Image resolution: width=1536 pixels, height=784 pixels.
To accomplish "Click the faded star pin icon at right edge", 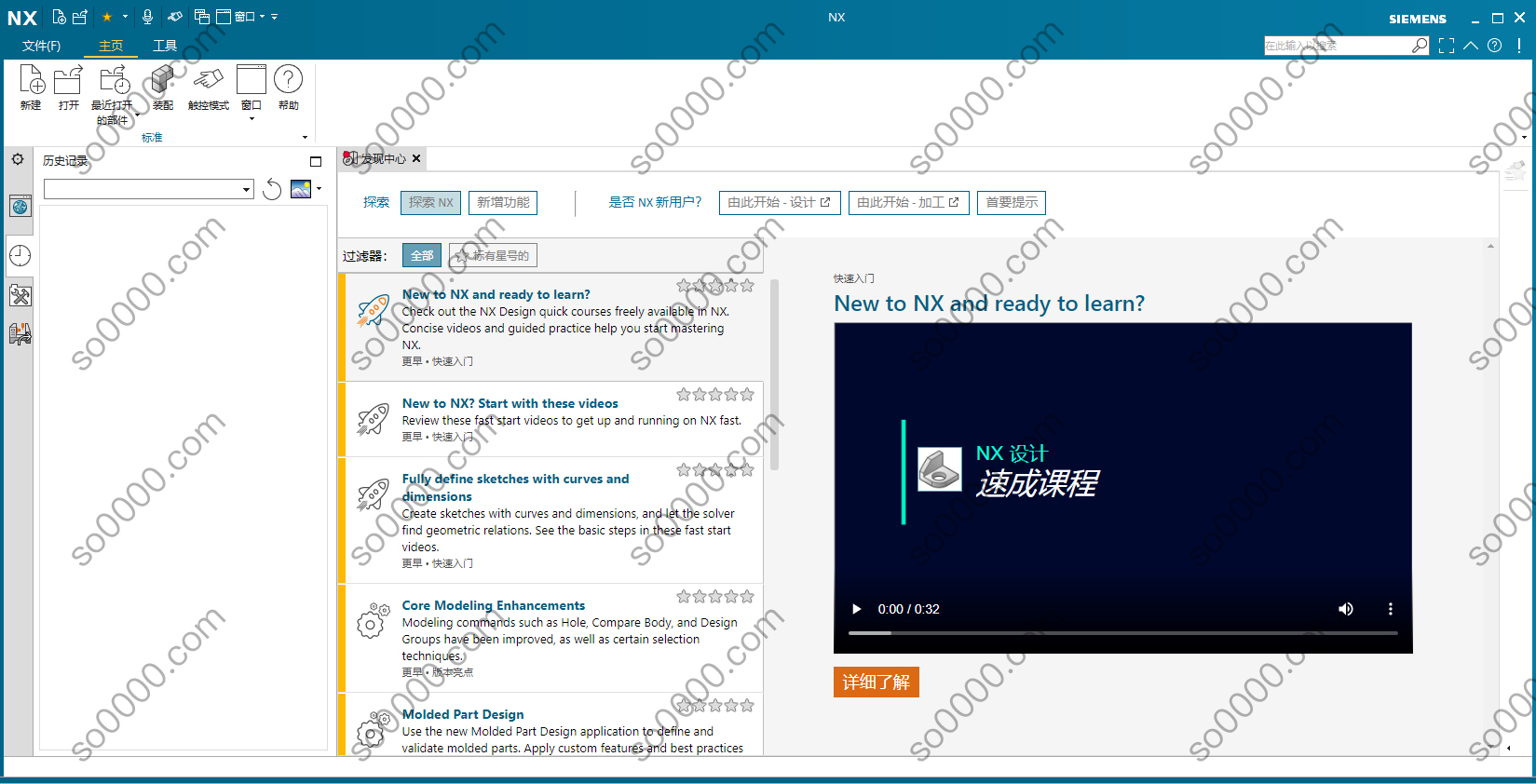I will pos(1516,170).
